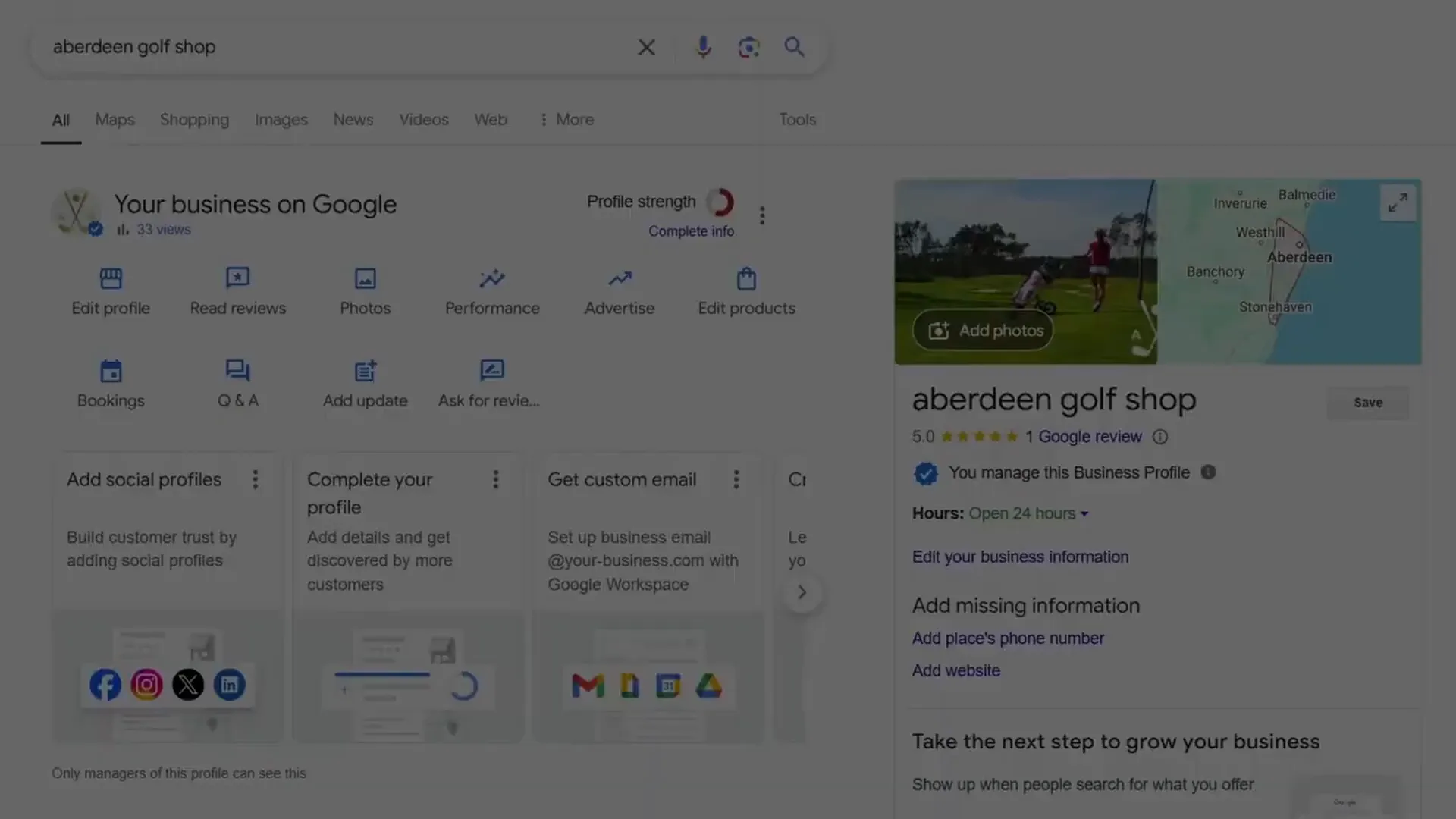Switch to the Images tab
The height and width of the screenshot is (819, 1456).
281,120
